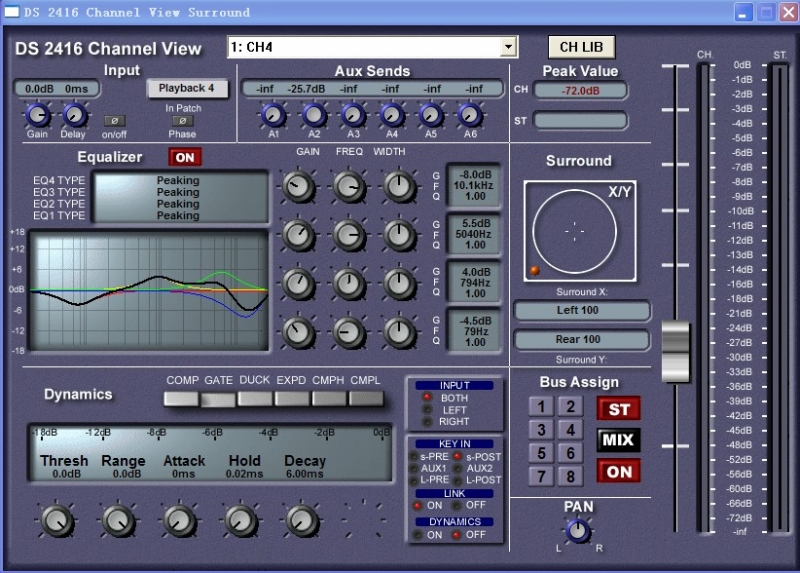Click the dynamics Range knob
Screen dimensions: 800x573
pos(119,521)
